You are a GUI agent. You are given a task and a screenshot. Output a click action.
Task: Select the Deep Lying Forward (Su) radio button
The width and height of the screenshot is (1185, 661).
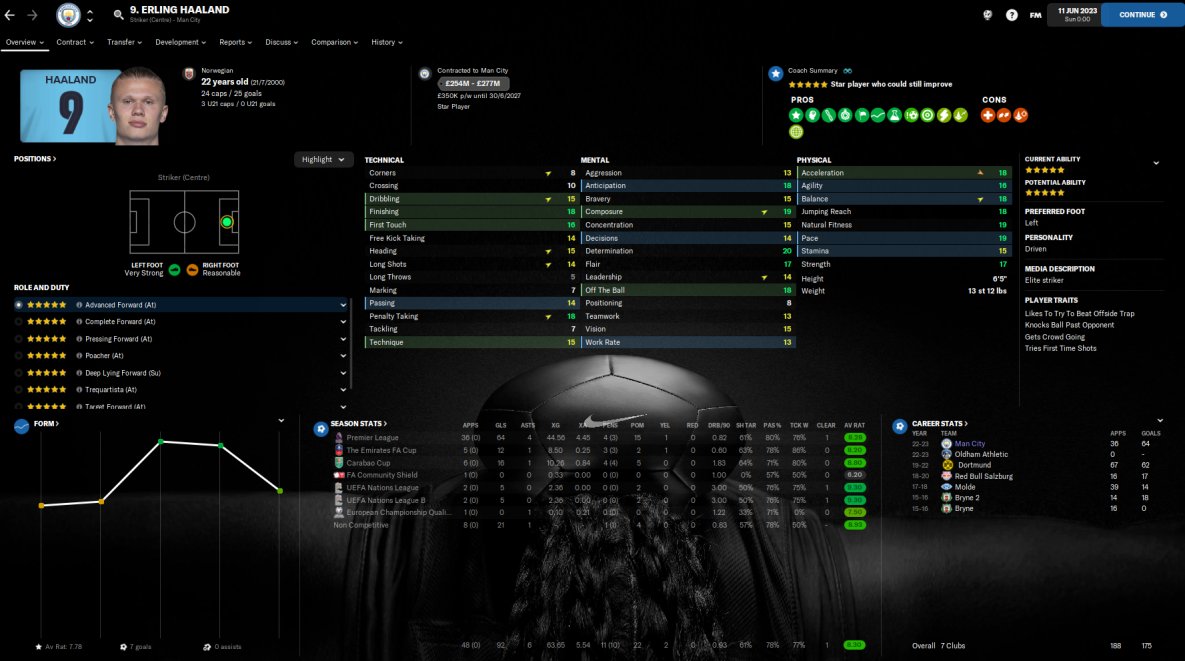tap(19, 373)
